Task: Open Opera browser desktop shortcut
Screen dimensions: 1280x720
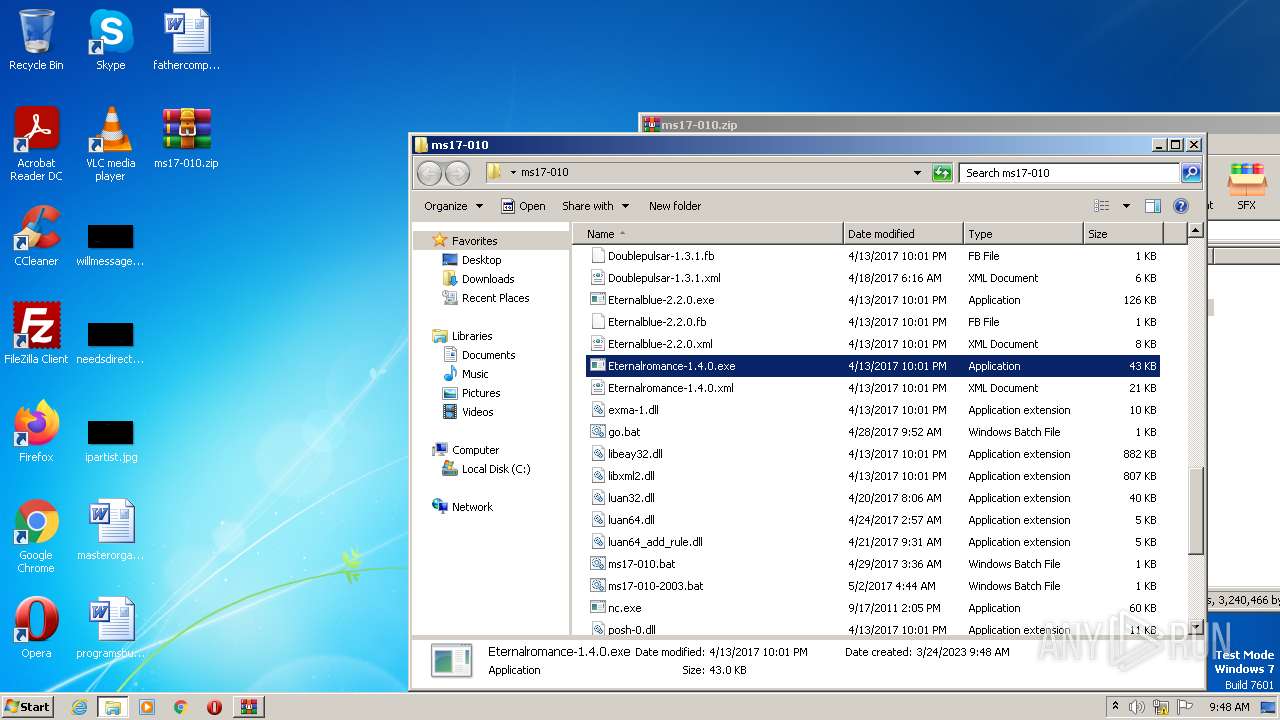Action: tap(36, 627)
